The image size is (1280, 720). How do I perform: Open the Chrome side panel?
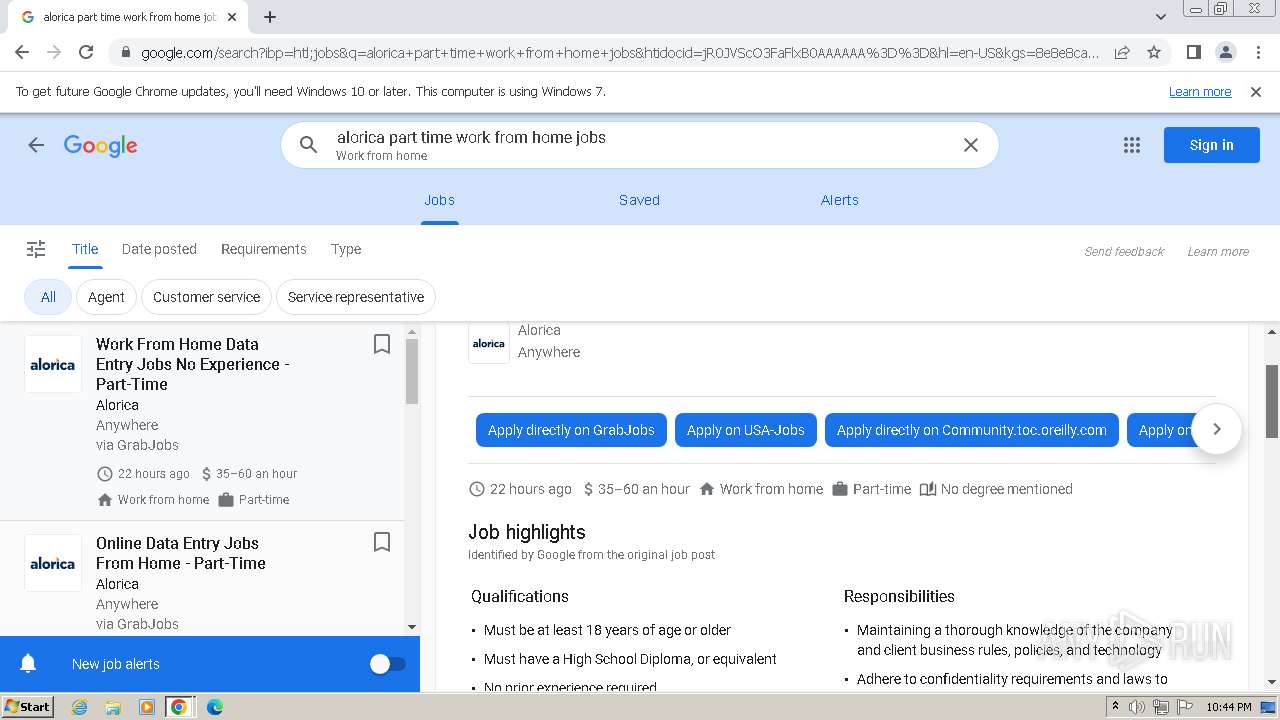(1193, 52)
